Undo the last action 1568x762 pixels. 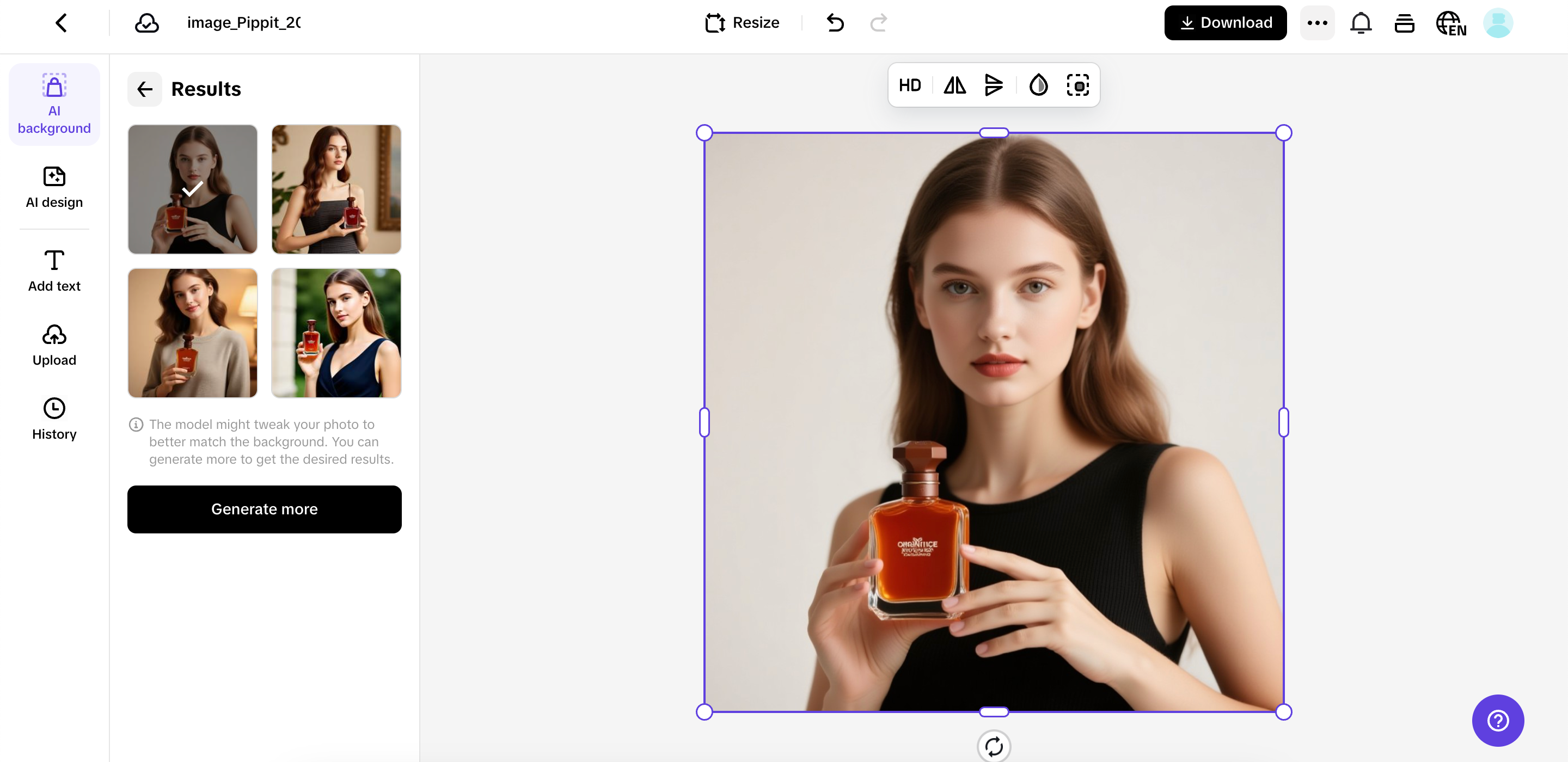(835, 22)
